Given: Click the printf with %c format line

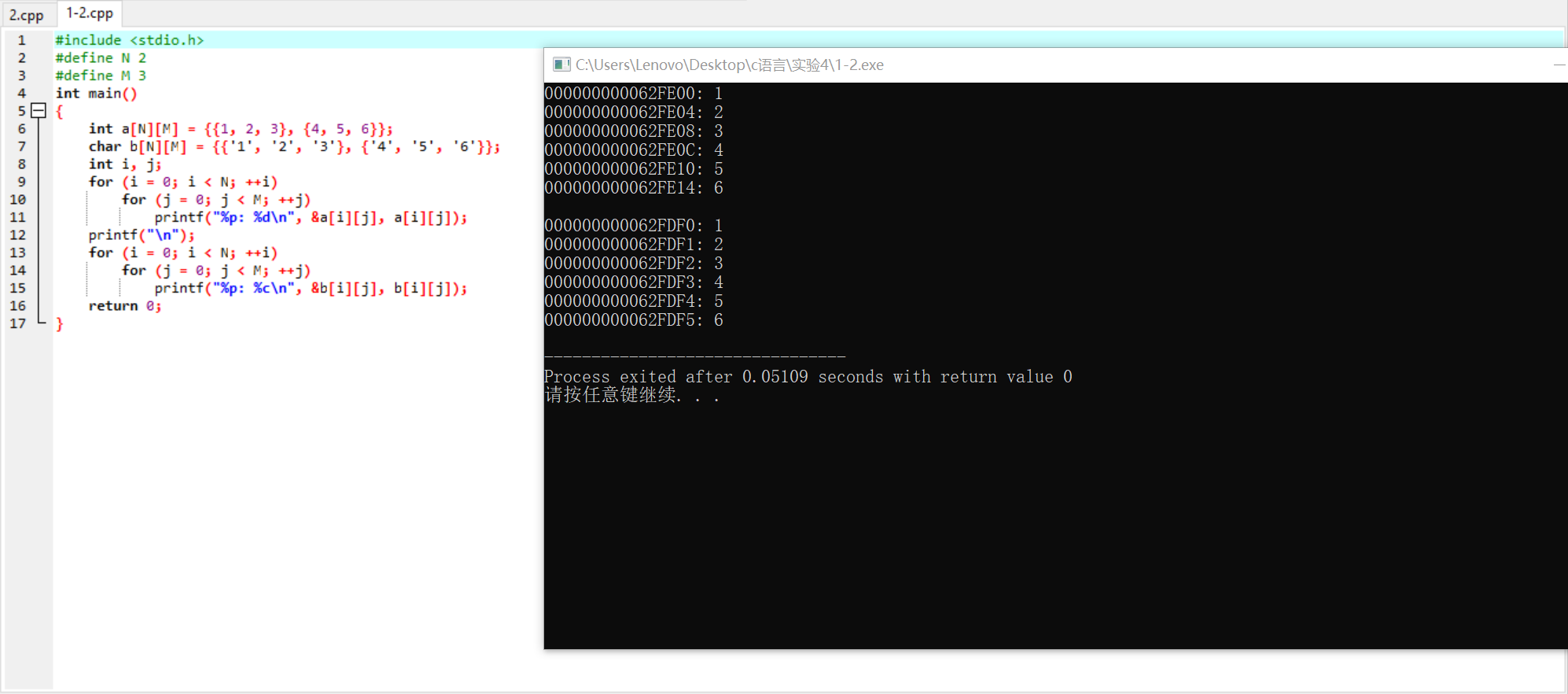Looking at the screenshot, I should tap(311, 288).
